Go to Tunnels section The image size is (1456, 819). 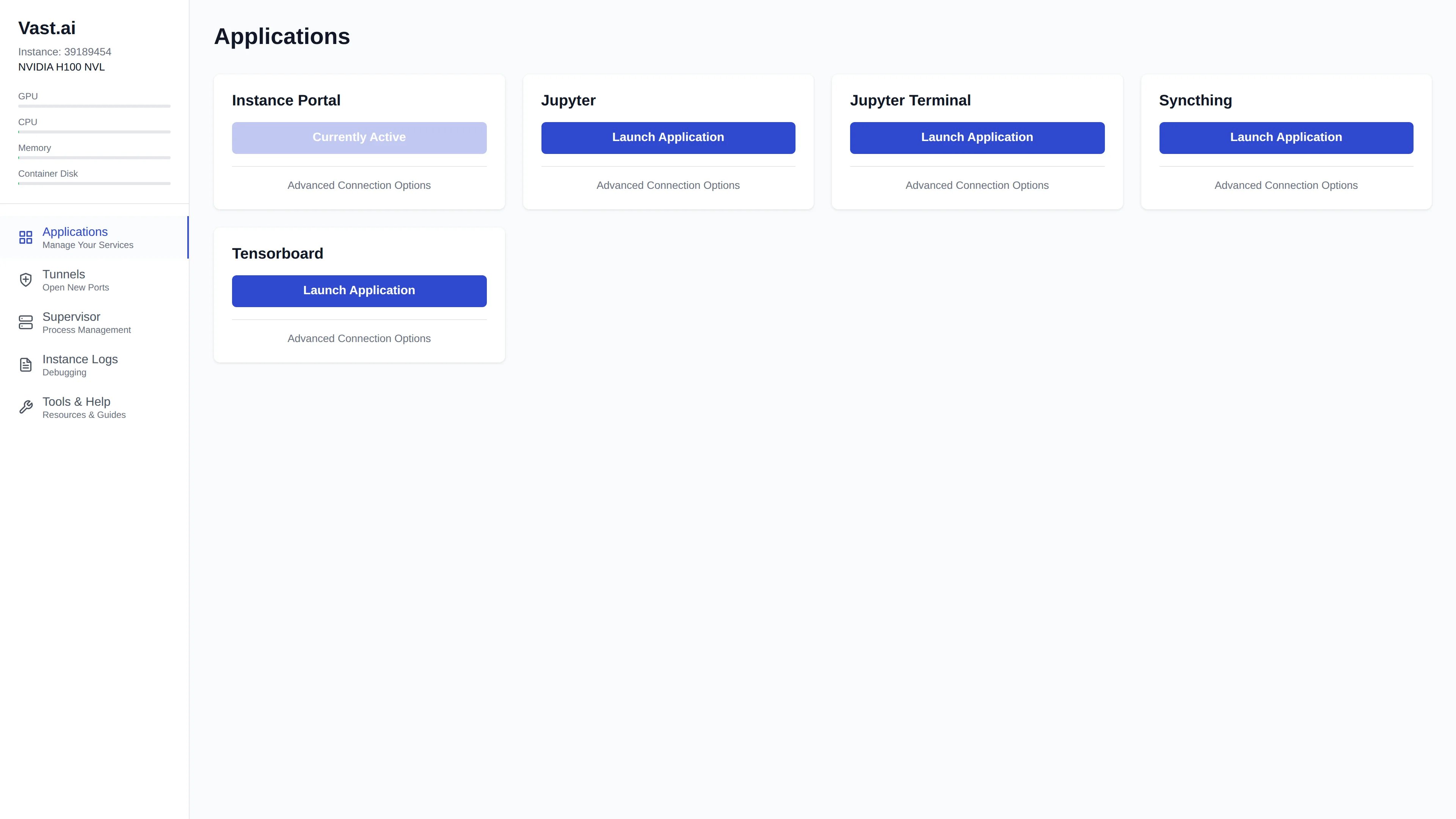(x=94, y=280)
